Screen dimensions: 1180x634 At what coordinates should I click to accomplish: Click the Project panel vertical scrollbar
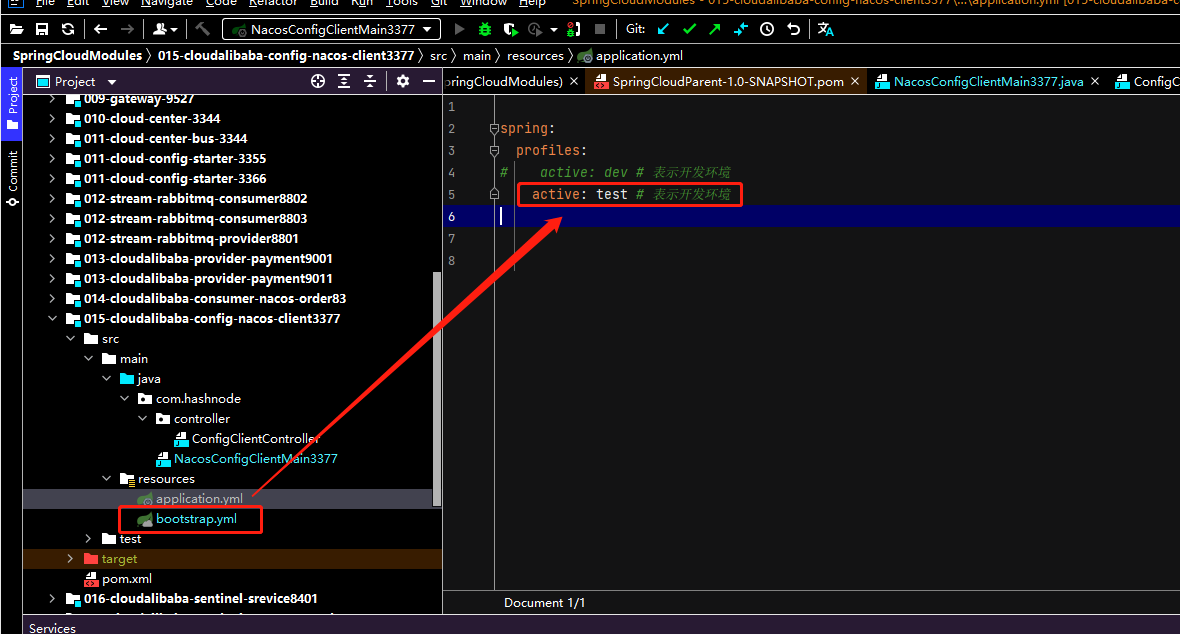click(437, 389)
